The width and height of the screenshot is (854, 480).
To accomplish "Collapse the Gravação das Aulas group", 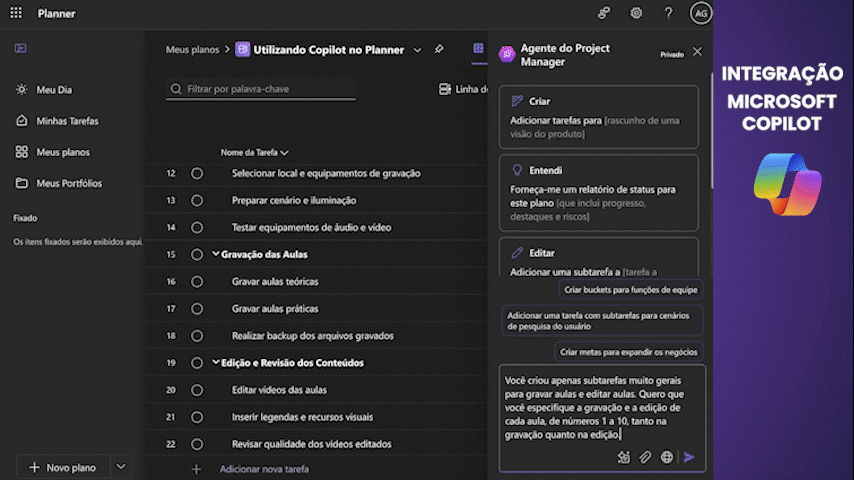I will pyautogui.click(x=215, y=254).
